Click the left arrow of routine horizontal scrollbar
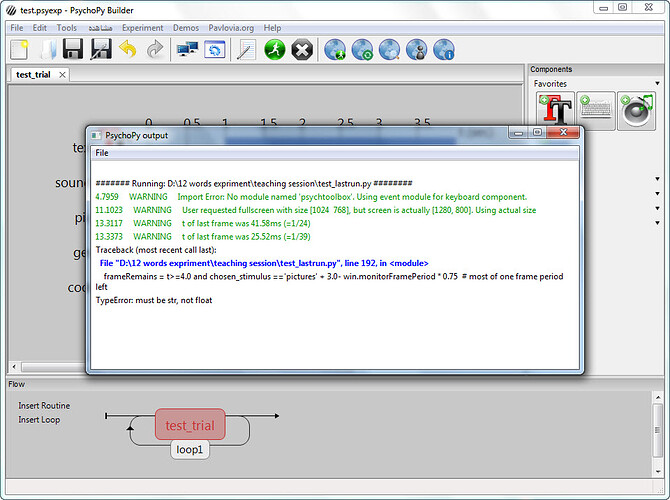Screen dimensions: 670x500 14,367
